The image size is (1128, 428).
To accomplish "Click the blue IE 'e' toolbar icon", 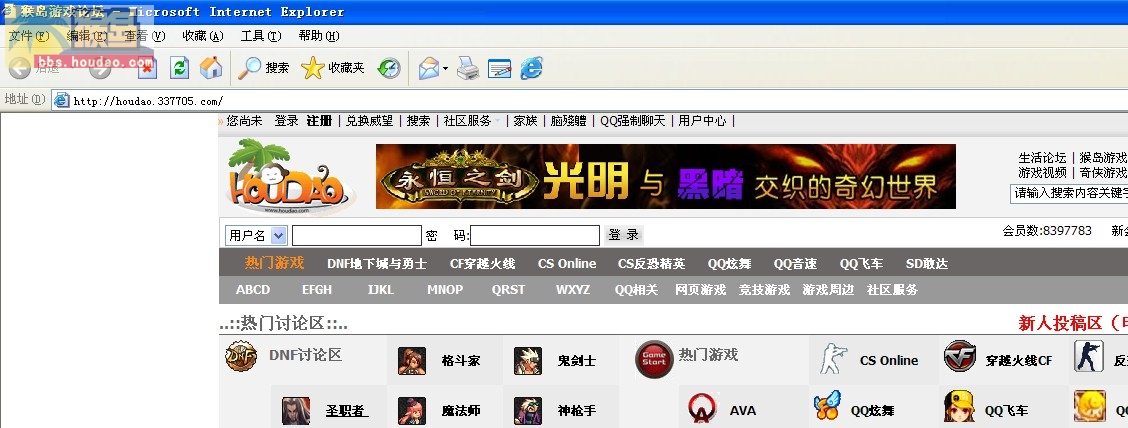I will coord(531,68).
